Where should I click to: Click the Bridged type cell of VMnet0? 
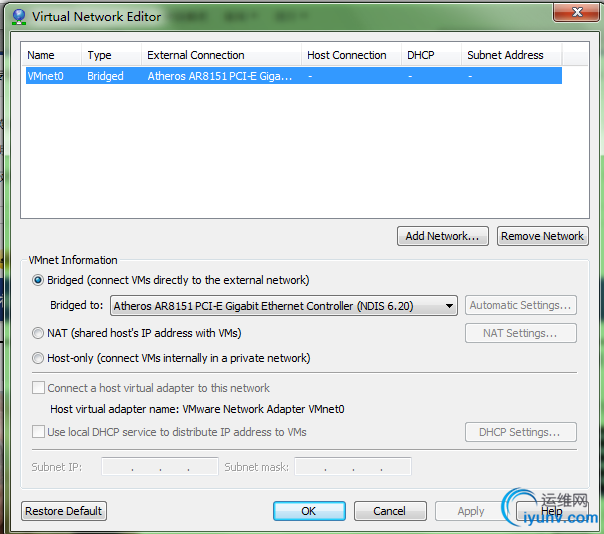(105, 76)
